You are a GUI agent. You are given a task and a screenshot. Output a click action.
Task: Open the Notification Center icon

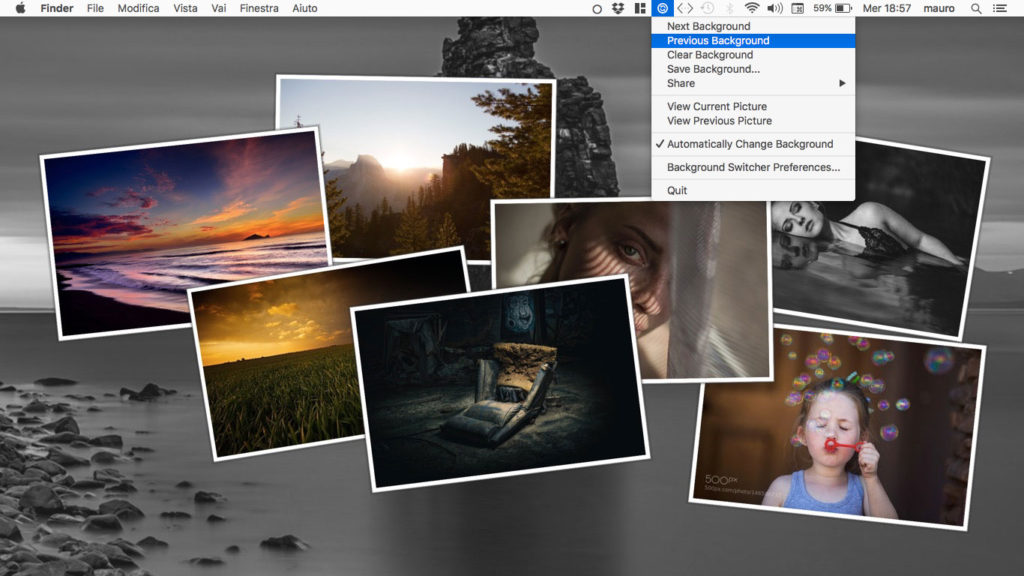(x=1000, y=8)
